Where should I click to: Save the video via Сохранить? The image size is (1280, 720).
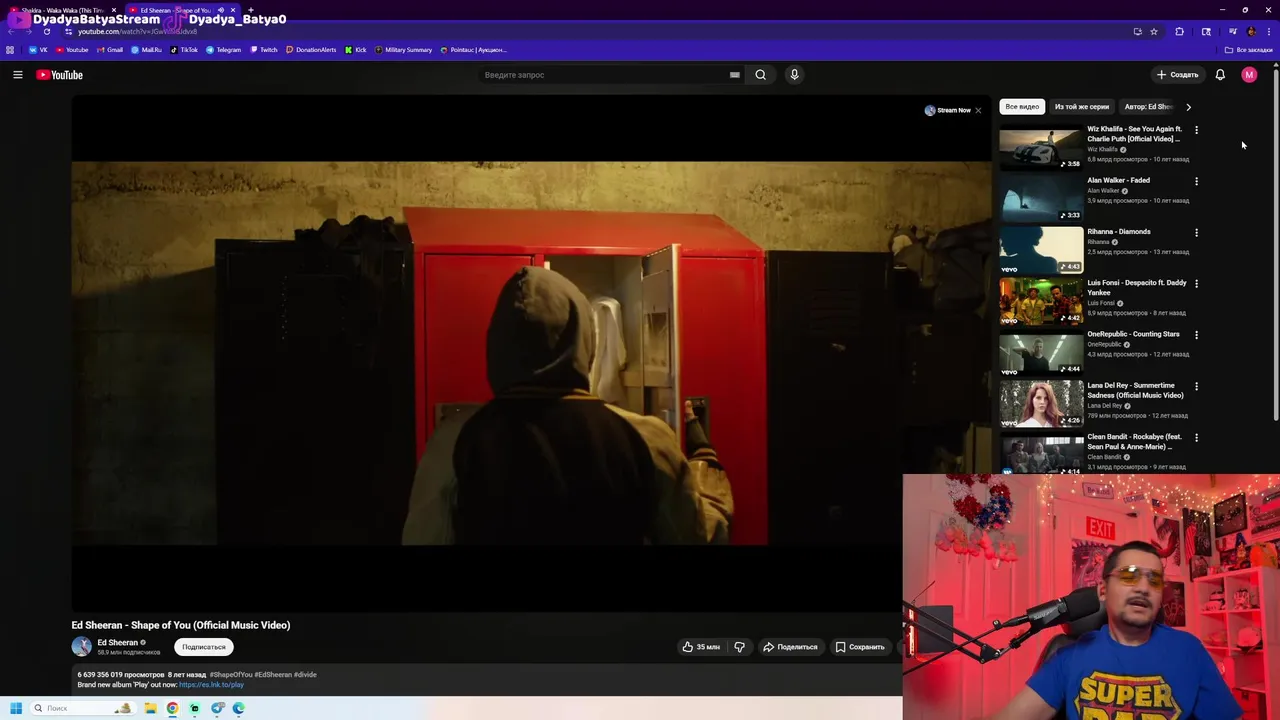(x=860, y=647)
